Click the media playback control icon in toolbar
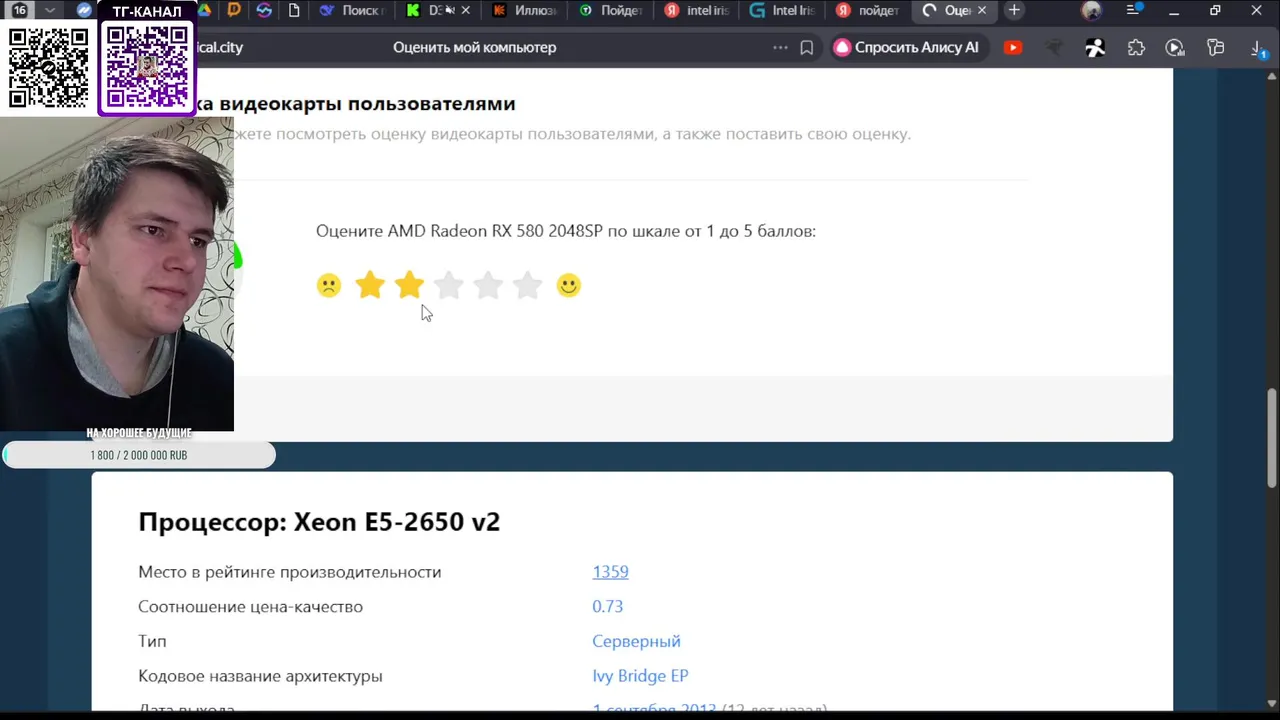The width and height of the screenshot is (1280, 720). pyautogui.click(x=1175, y=47)
